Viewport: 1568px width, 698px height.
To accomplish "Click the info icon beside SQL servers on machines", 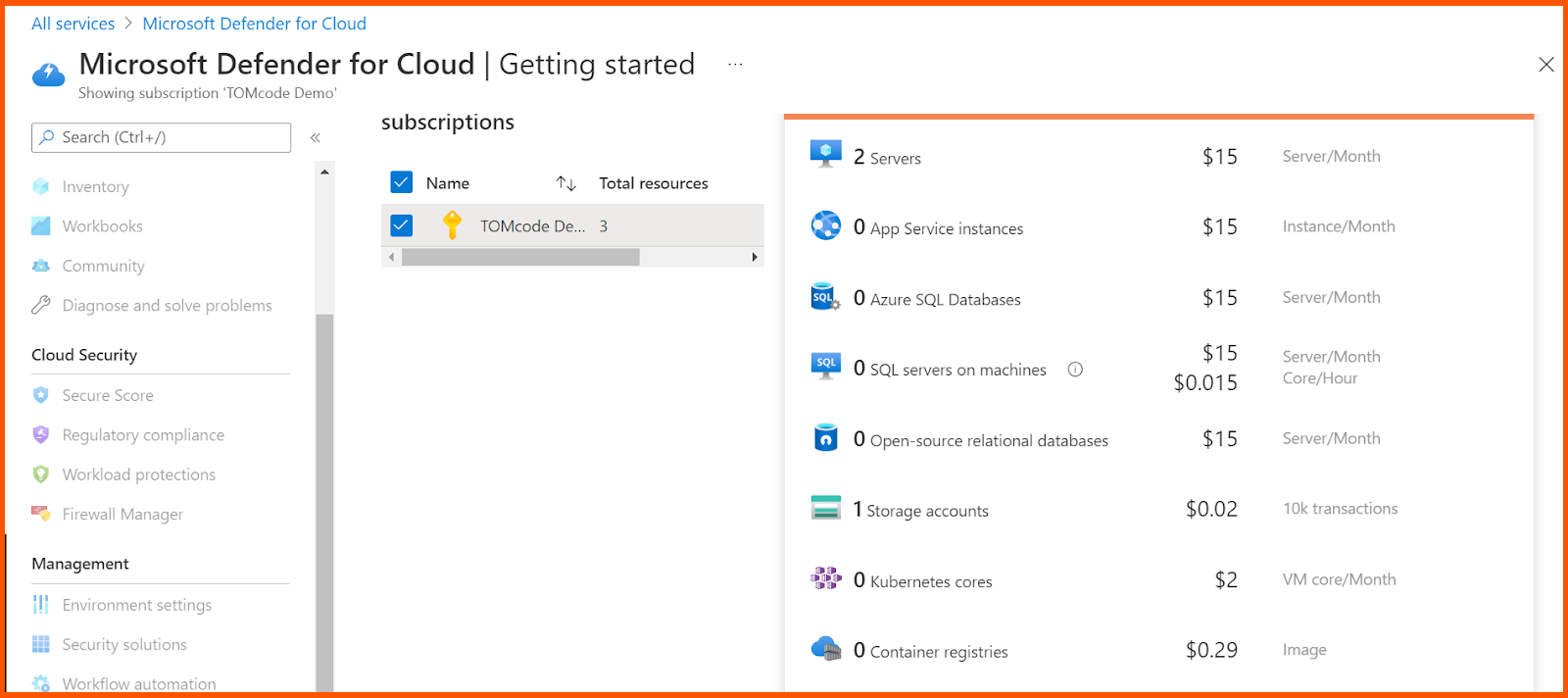I will (x=1075, y=370).
